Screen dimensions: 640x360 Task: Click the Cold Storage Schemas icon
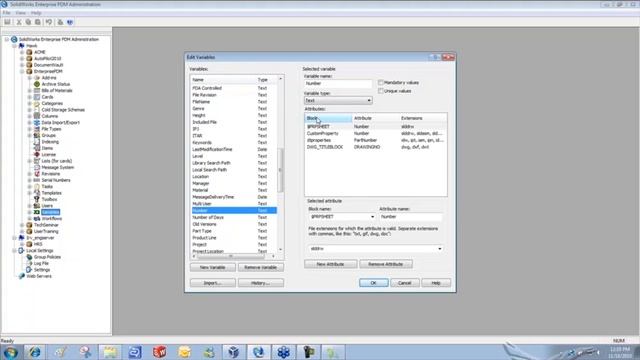[37, 110]
